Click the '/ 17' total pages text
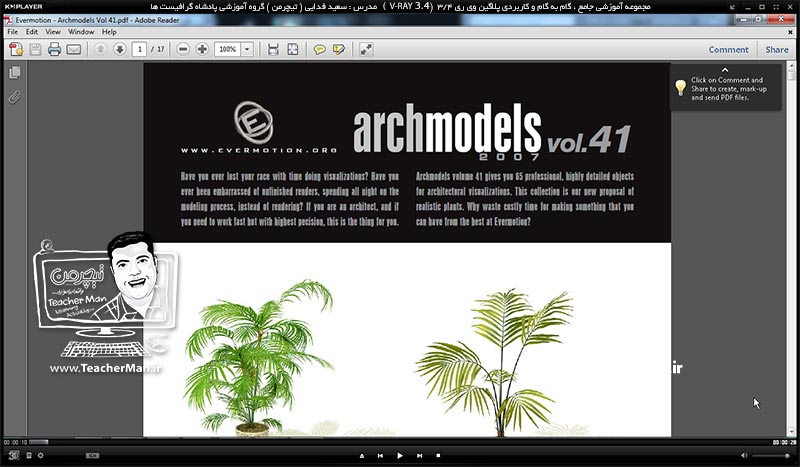The height and width of the screenshot is (467, 800). (158, 49)
